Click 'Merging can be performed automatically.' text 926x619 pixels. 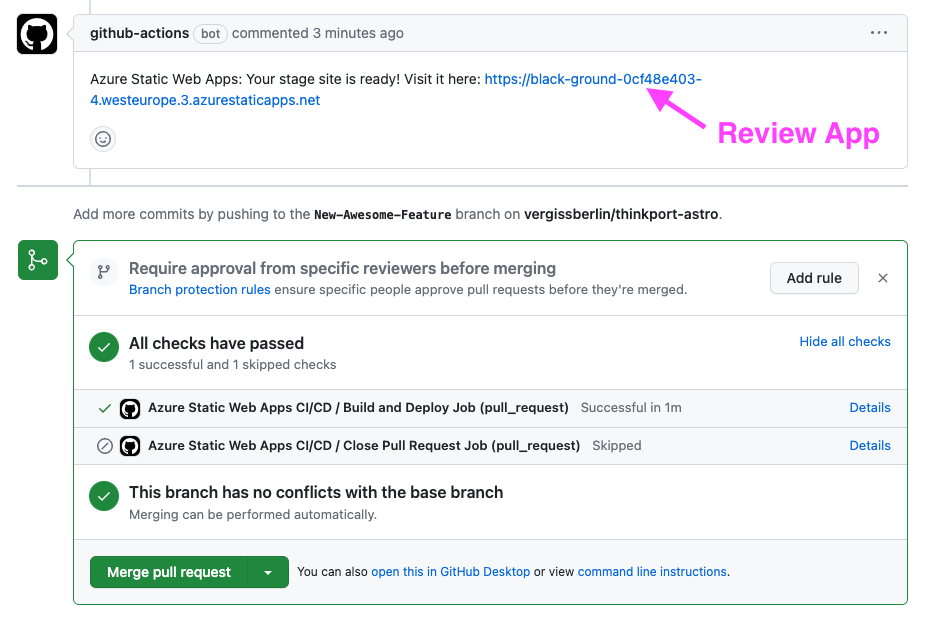253,514
